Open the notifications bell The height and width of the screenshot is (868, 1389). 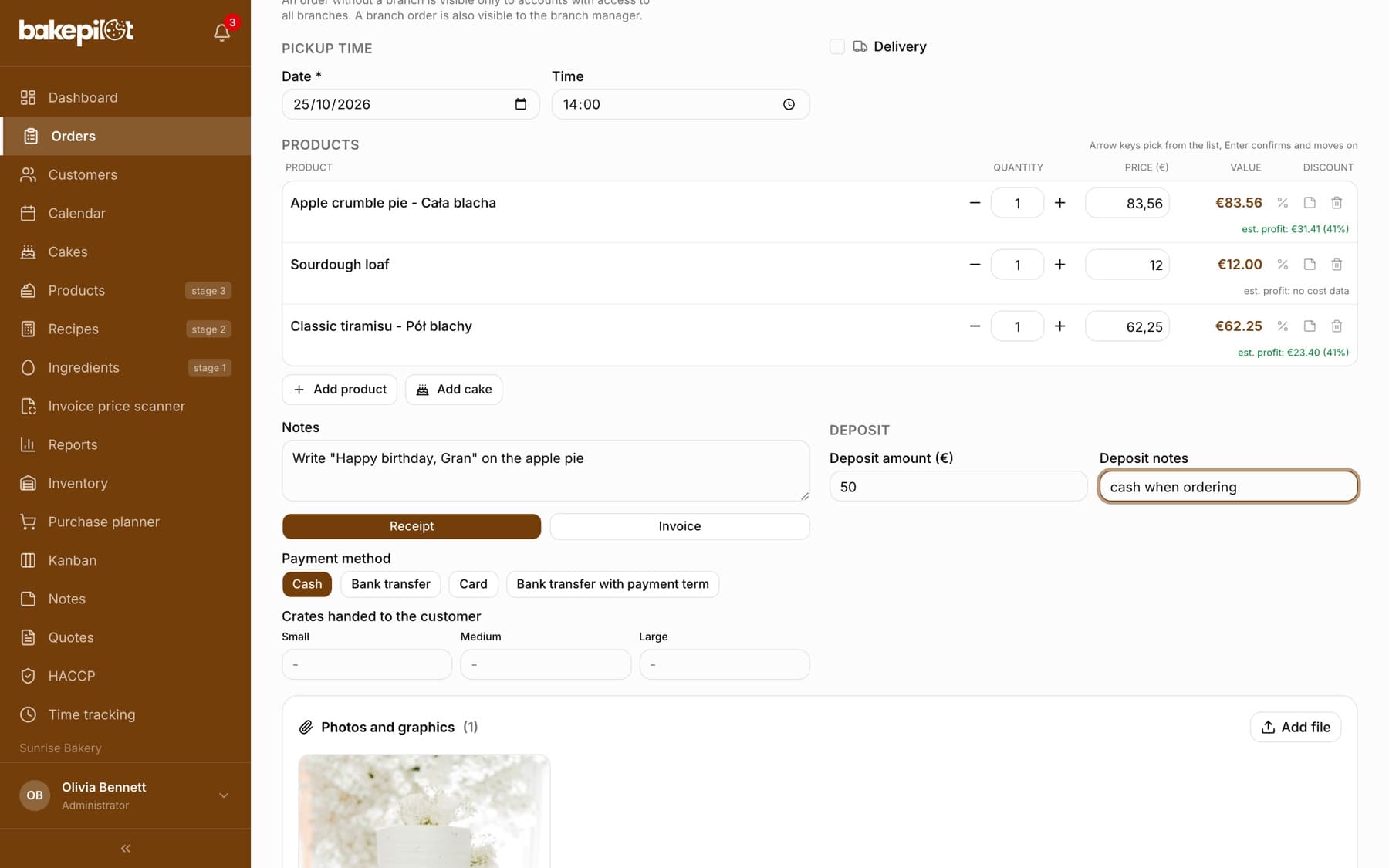pos(222,32)
